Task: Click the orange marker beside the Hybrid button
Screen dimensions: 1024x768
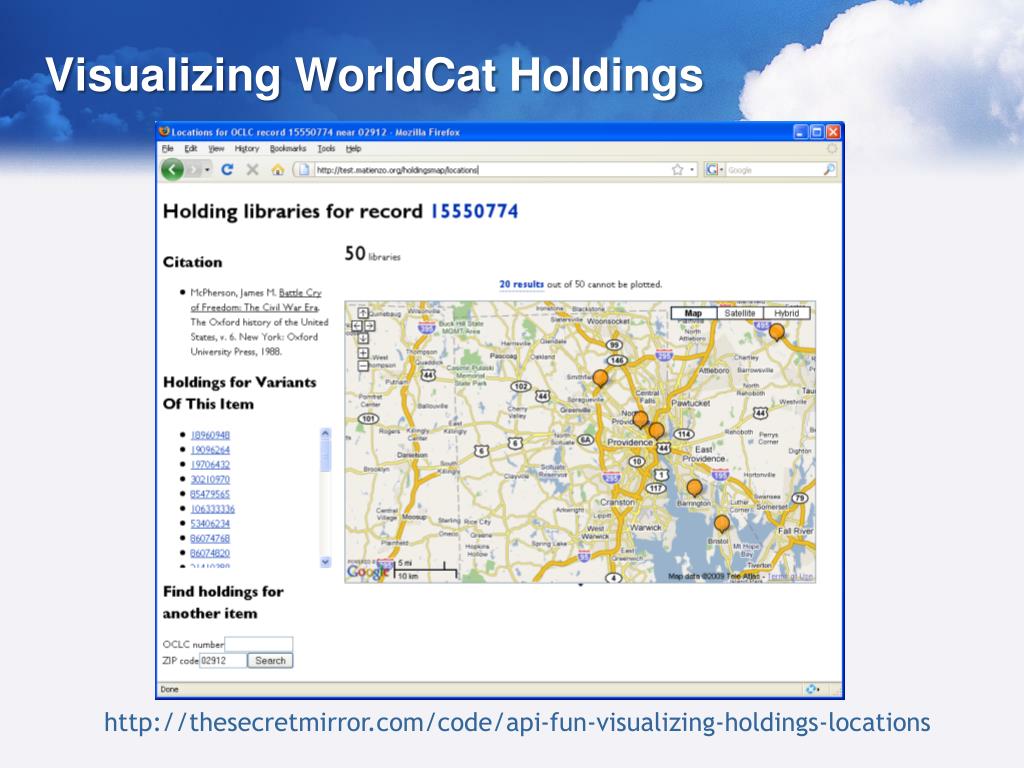Action: (x=776, y=333)
